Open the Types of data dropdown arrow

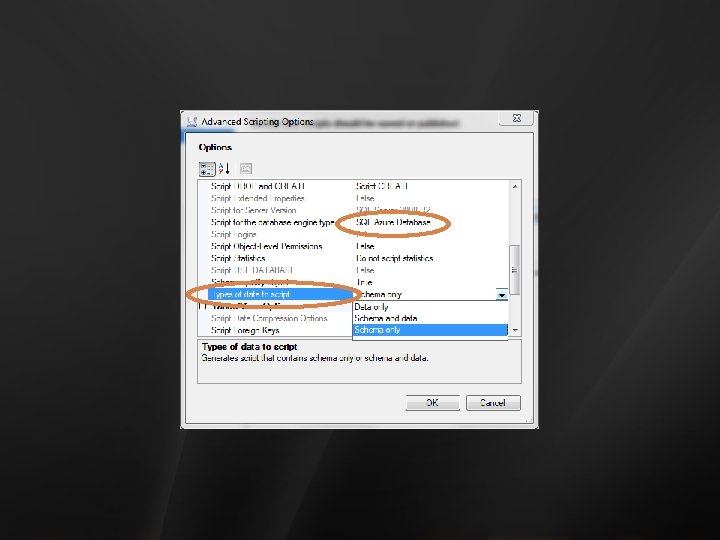tap(501, 295)
